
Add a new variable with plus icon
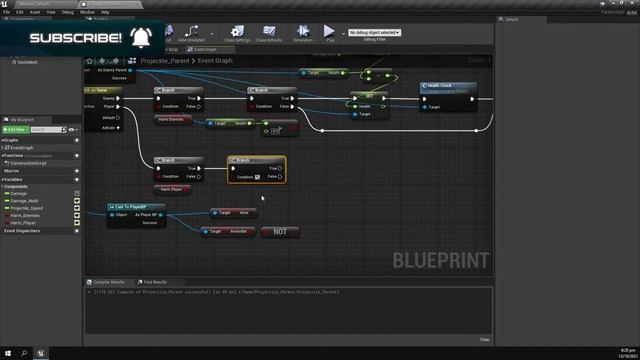[x=77, y=180]
